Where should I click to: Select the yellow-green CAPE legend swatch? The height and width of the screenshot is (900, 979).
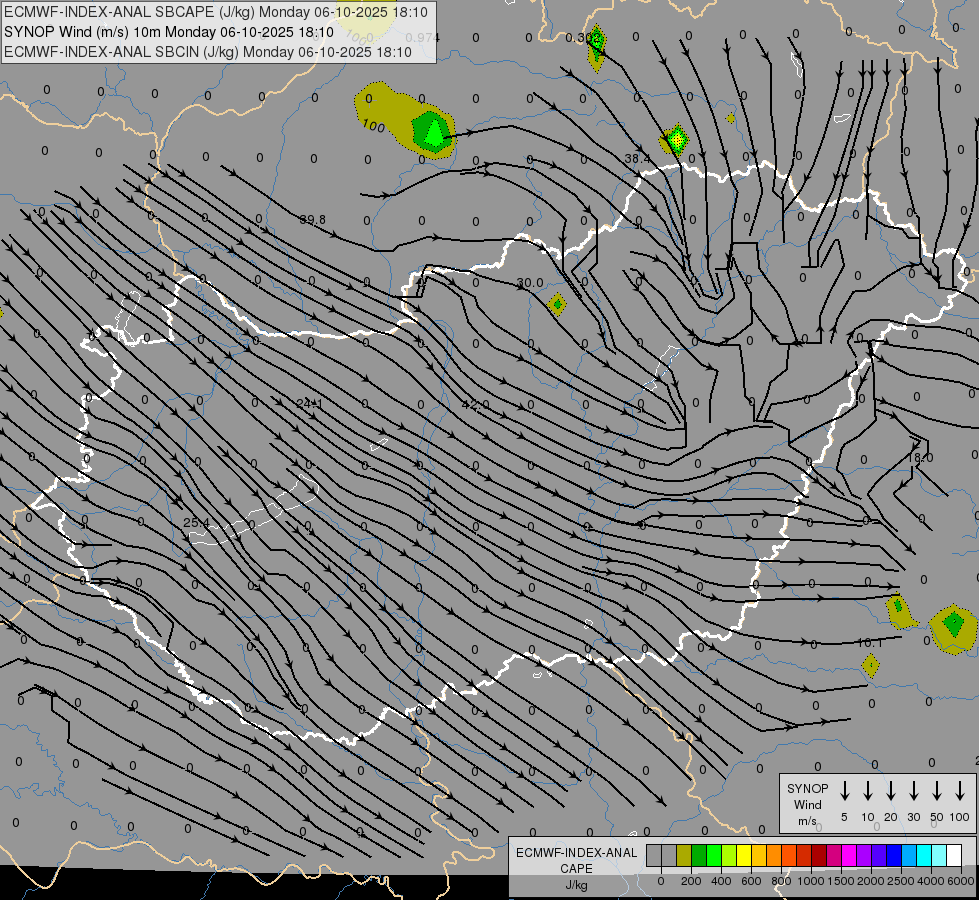click(x=729, y=855)
